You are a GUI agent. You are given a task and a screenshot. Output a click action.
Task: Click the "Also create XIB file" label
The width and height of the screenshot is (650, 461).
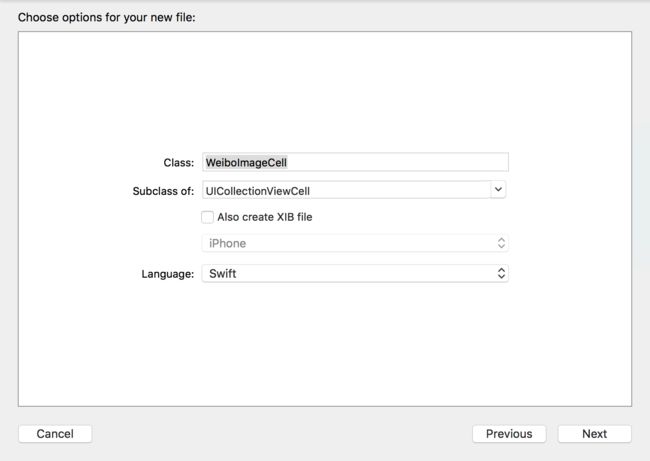click(264, 217)
